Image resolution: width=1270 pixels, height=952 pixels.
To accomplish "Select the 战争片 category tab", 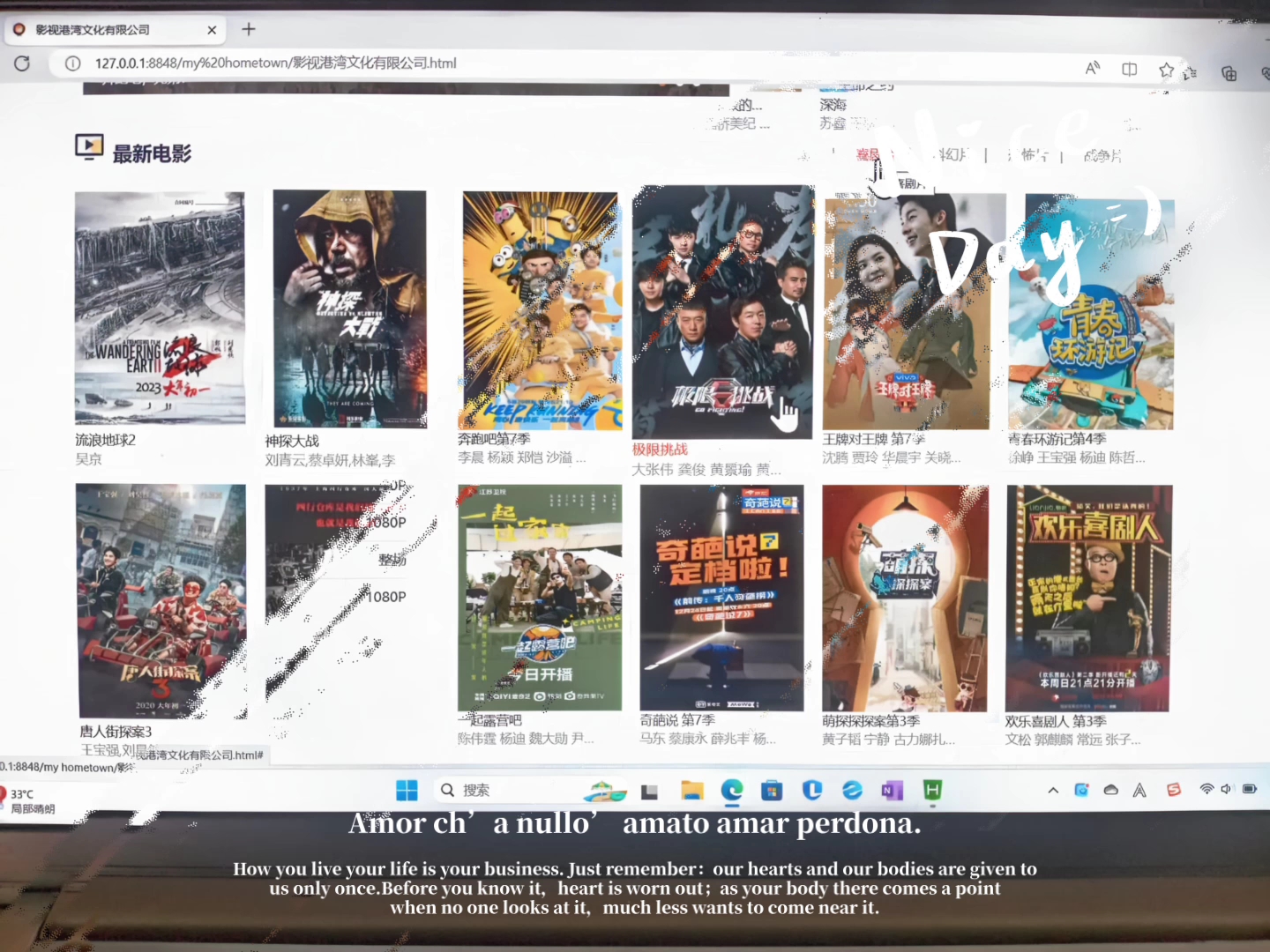I will [x=1102, y=156].
